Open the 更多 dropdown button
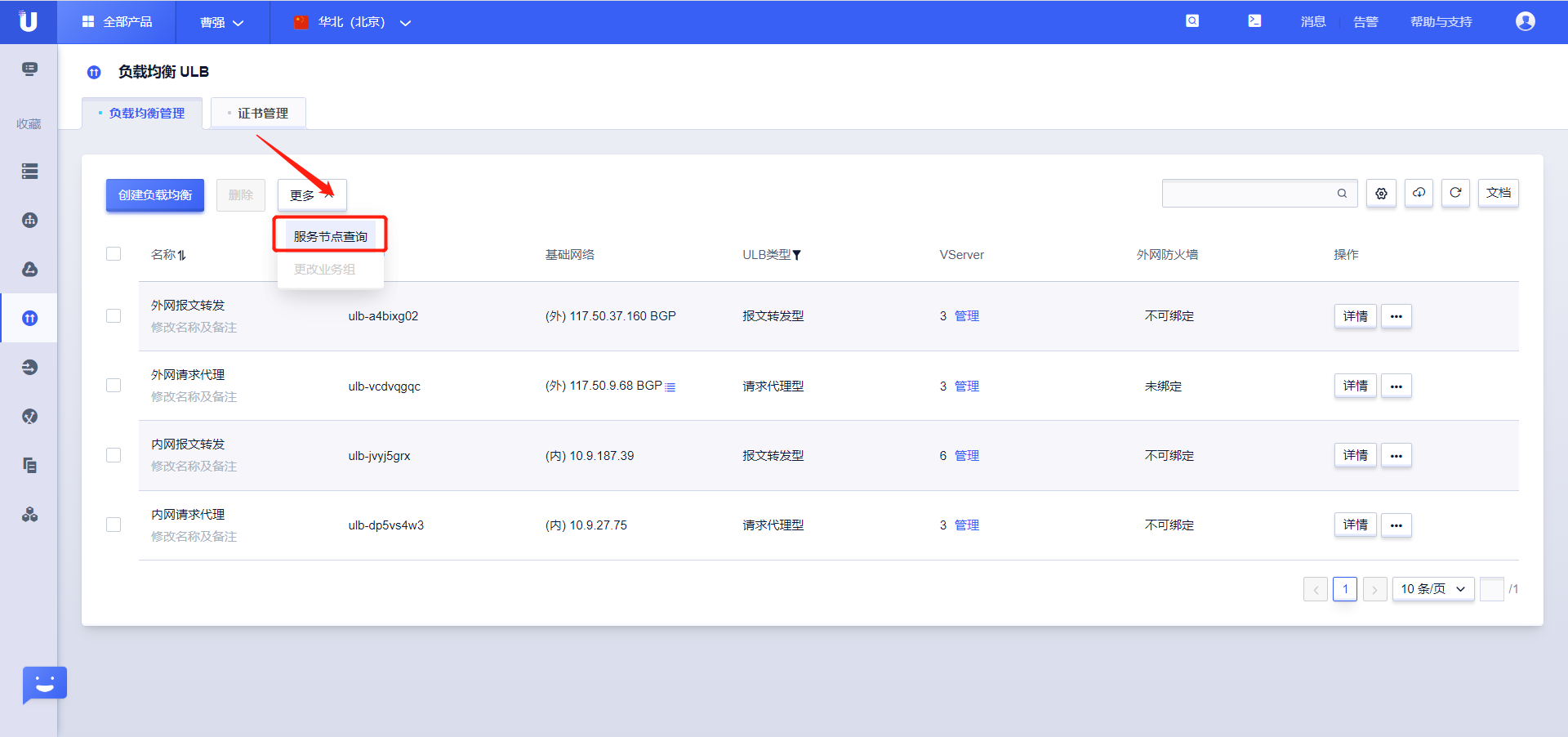This screenshot has width=1568, height=737. [x=312, y=195]
